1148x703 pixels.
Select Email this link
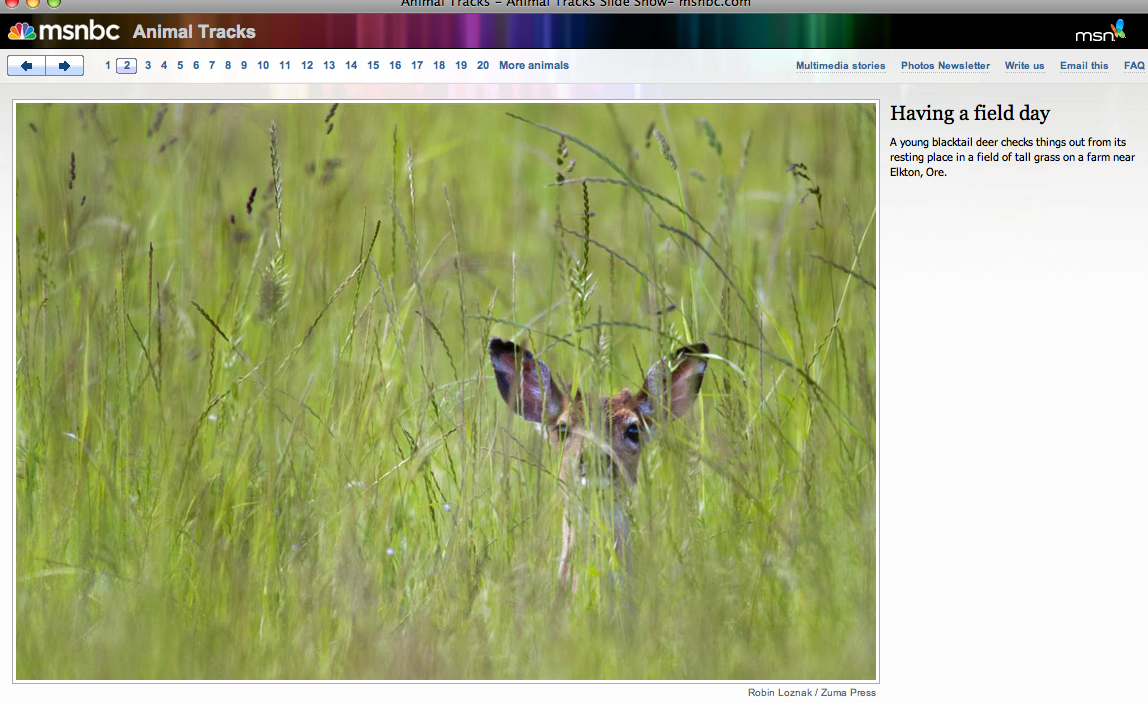pyautogui.click(x=1084, y=66)
